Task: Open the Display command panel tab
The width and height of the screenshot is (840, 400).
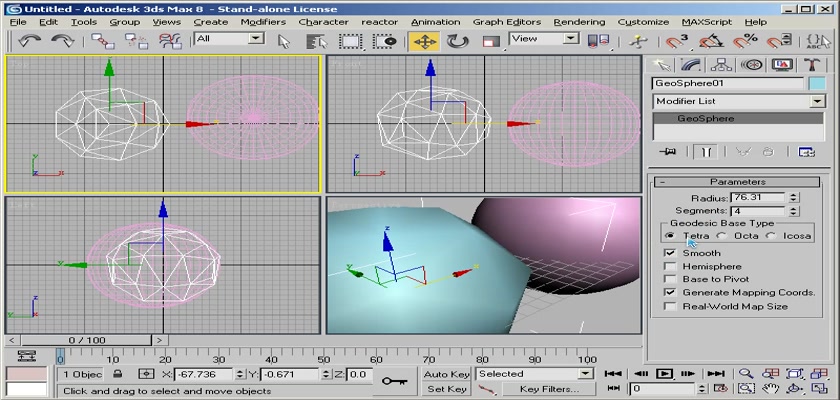Action: [782, 65]
